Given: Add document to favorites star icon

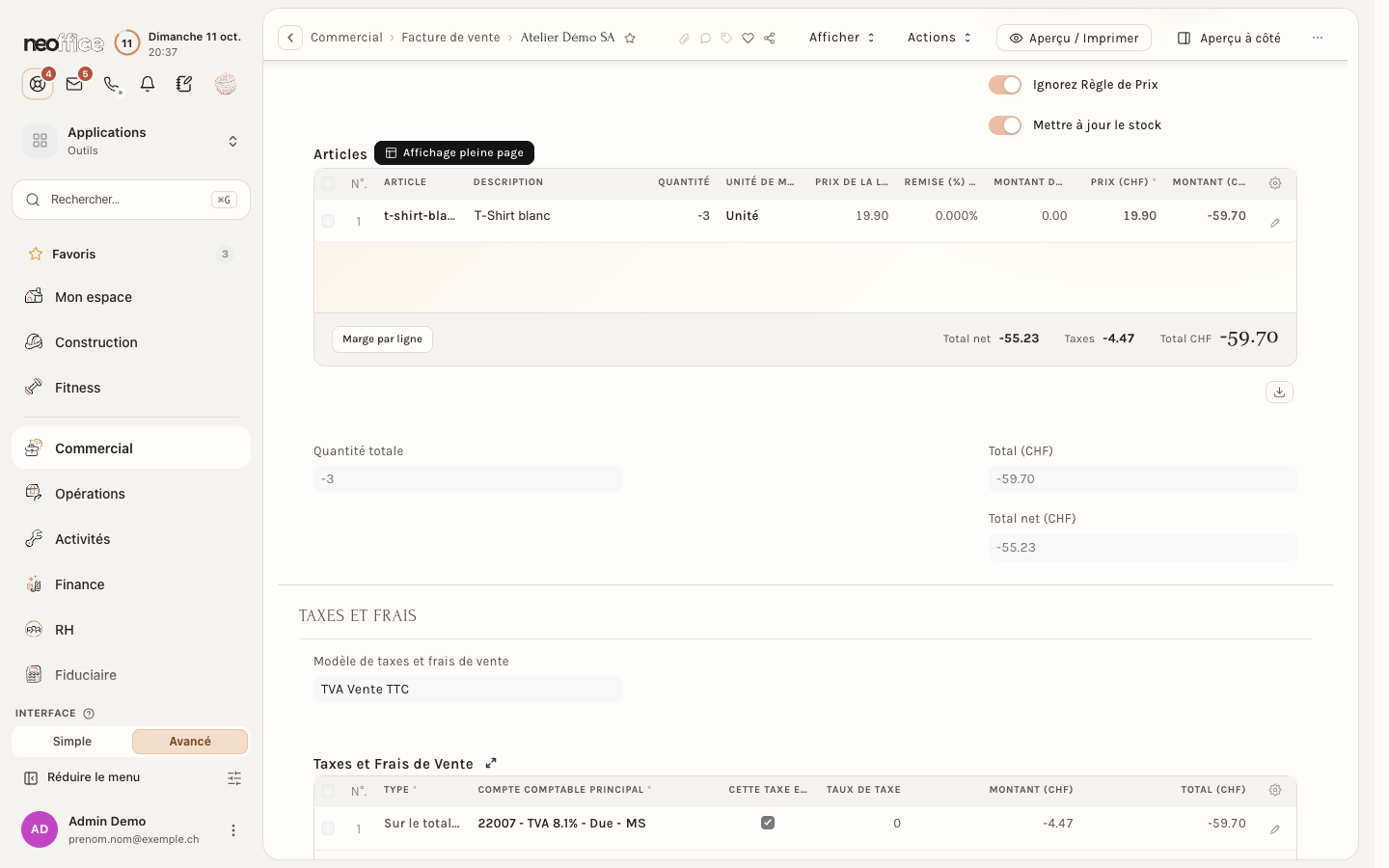Looking at the screenshot, I should [x=630, y=38].
